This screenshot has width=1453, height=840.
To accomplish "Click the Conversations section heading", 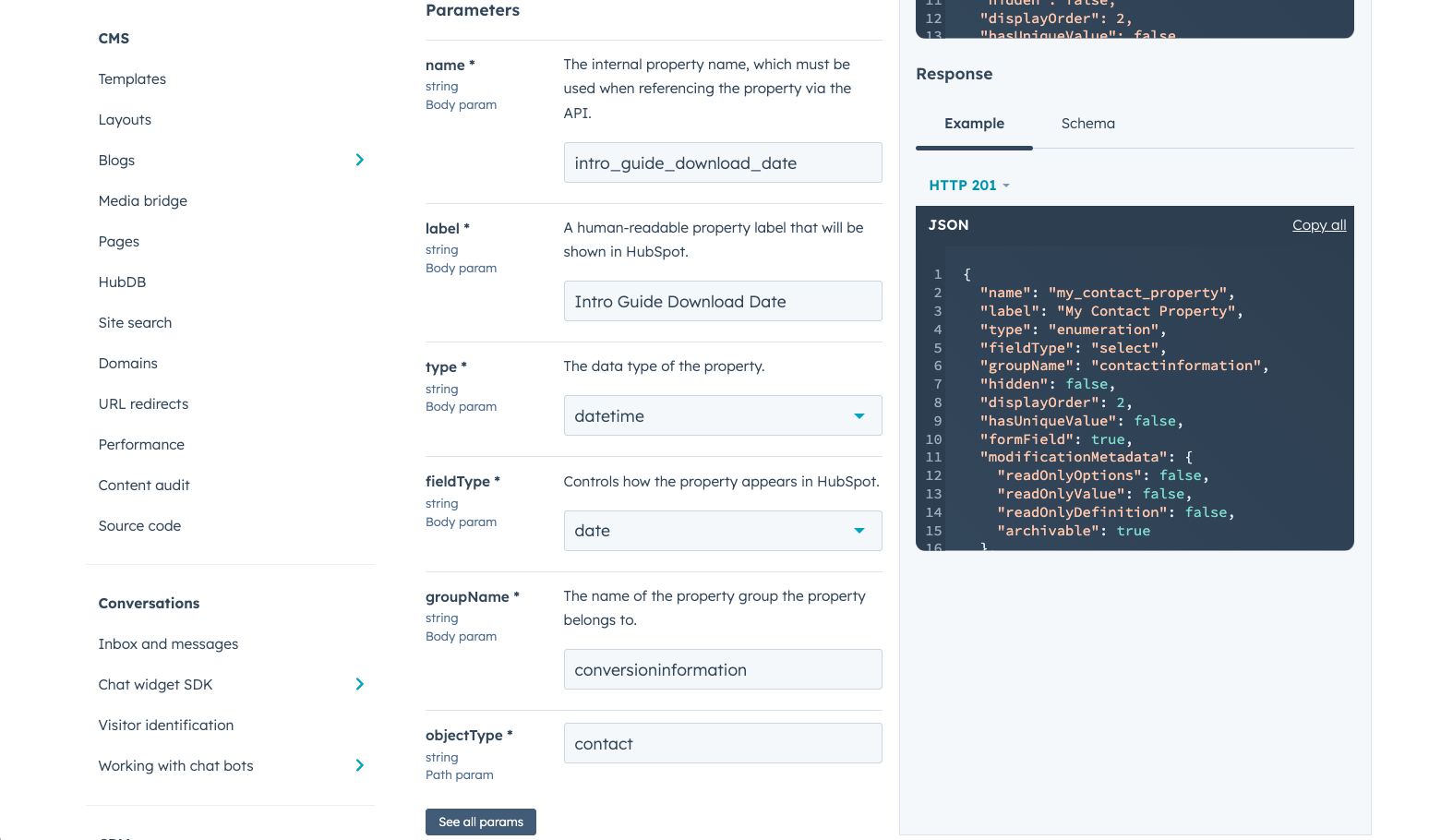I will pos(149,604).
